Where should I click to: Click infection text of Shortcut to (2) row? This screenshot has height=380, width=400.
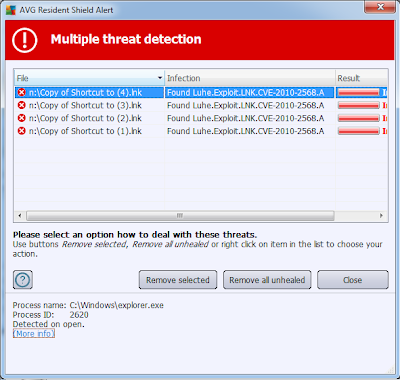(246, 118)
